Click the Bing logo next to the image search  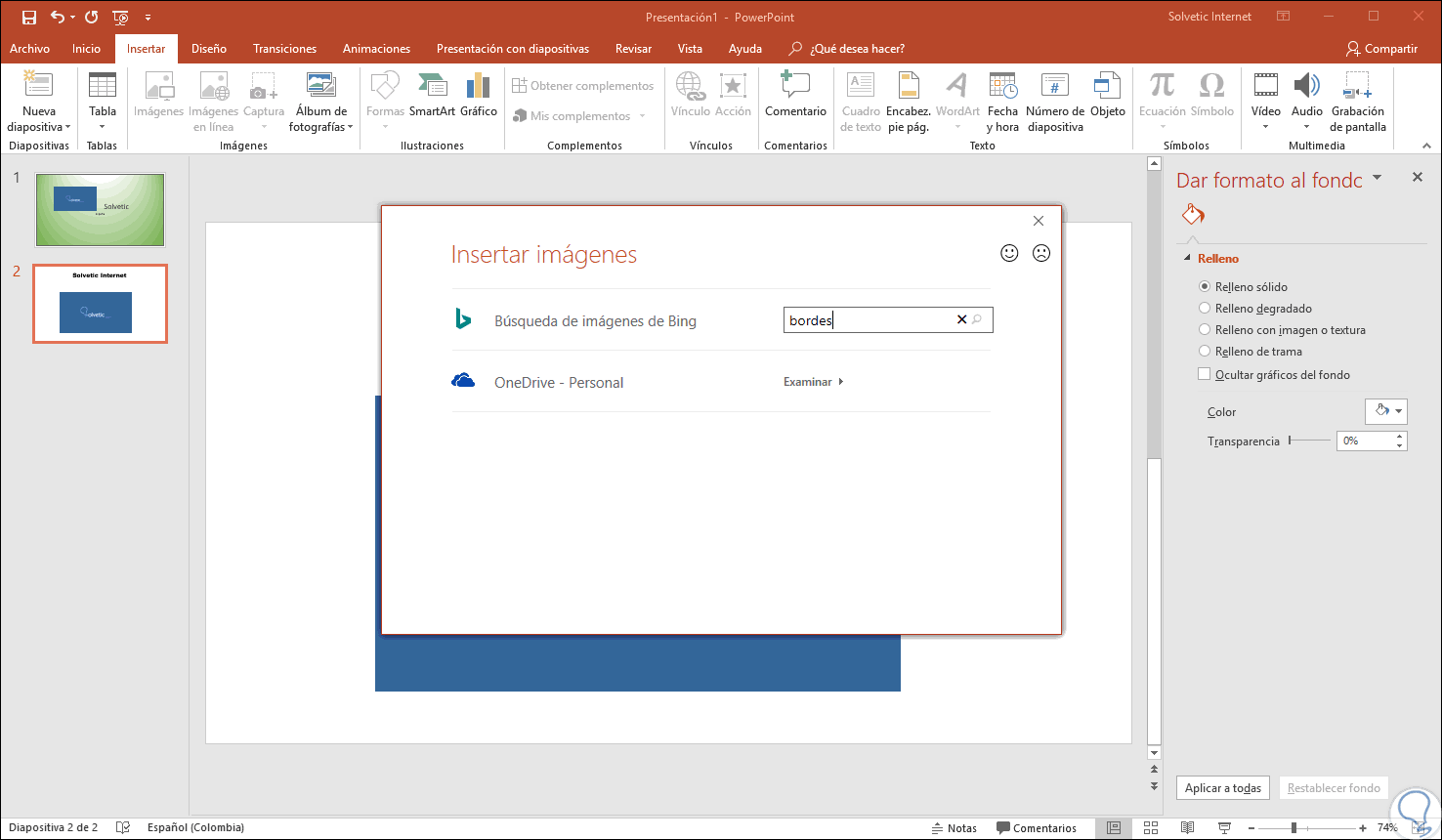pos(463,319)
